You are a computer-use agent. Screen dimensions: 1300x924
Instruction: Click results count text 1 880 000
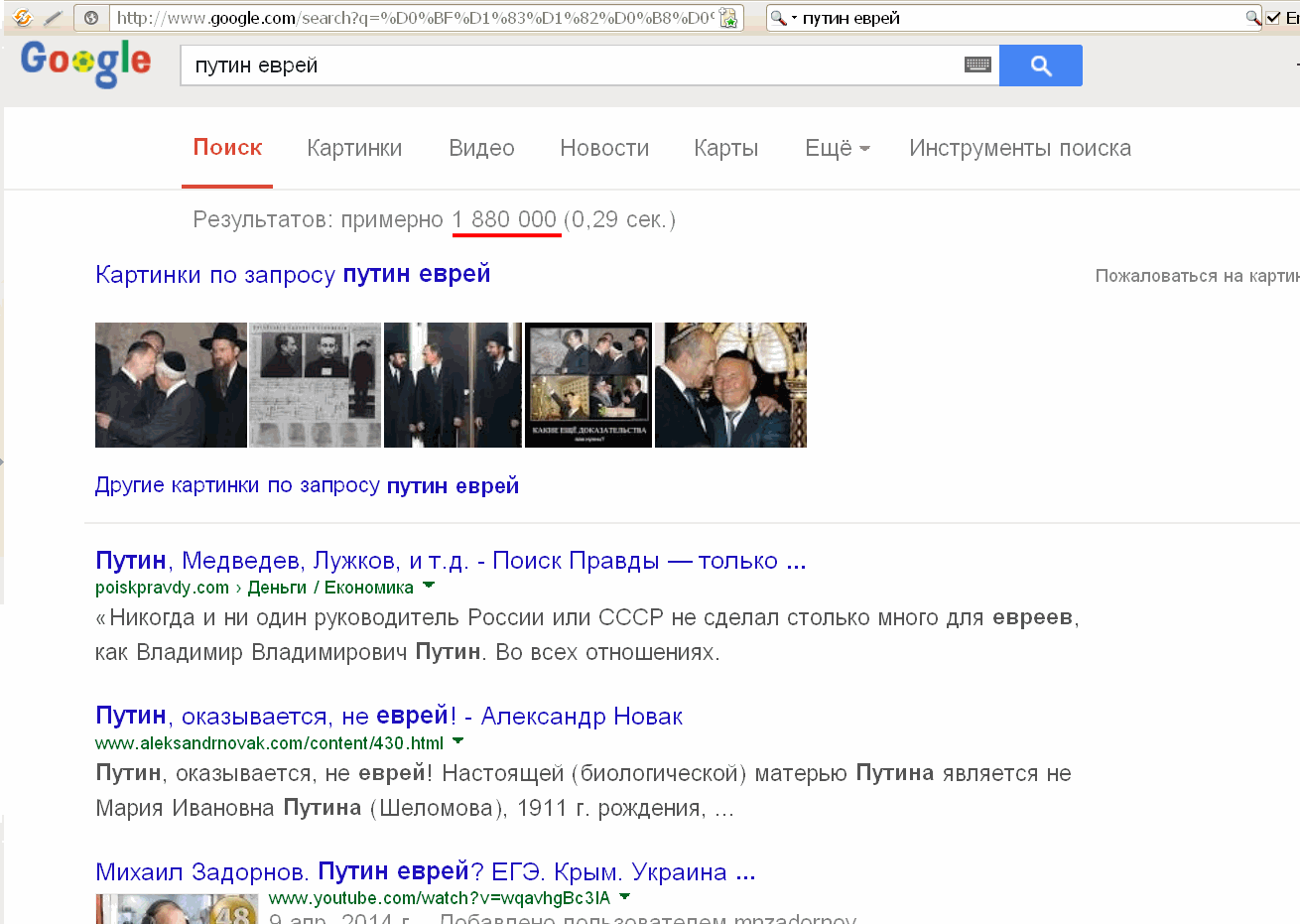[504, 219]
